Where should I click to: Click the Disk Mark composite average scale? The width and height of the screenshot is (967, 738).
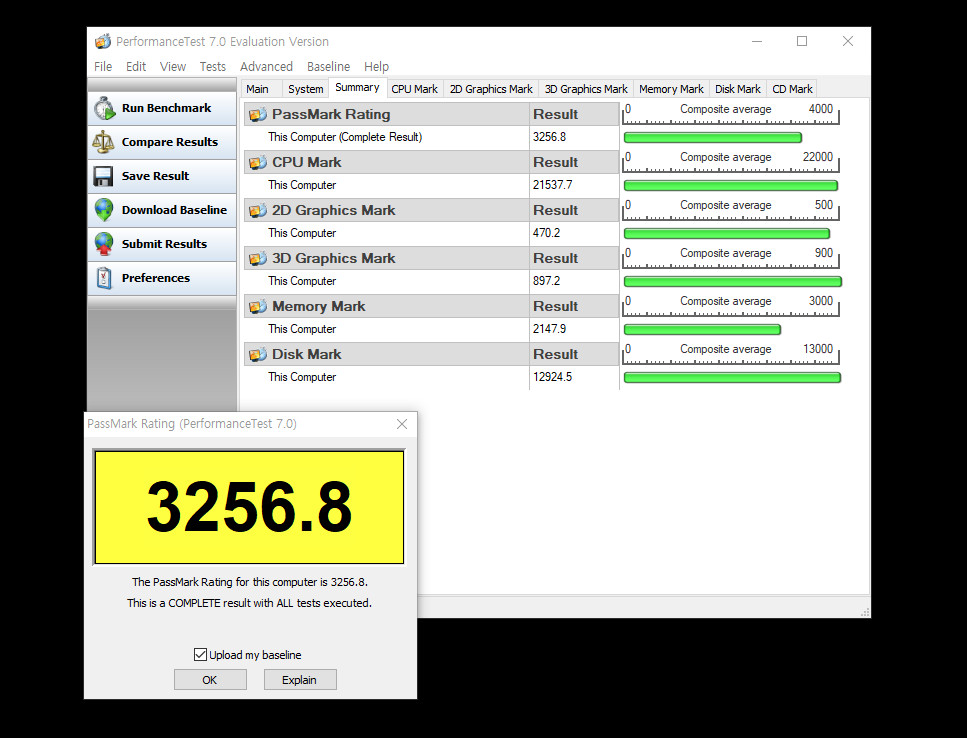pyautogui.click(x=731, y=355)
